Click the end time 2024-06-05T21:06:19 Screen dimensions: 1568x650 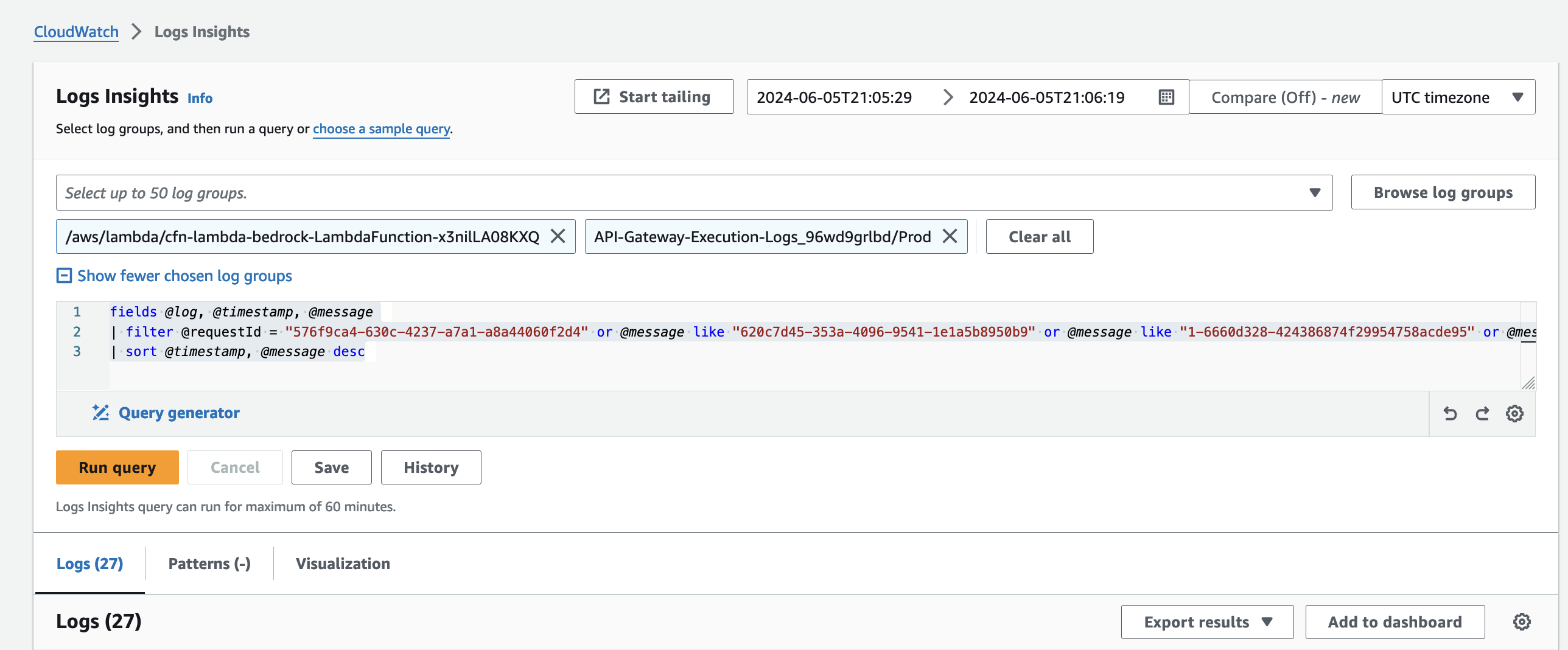[1046, 97]
